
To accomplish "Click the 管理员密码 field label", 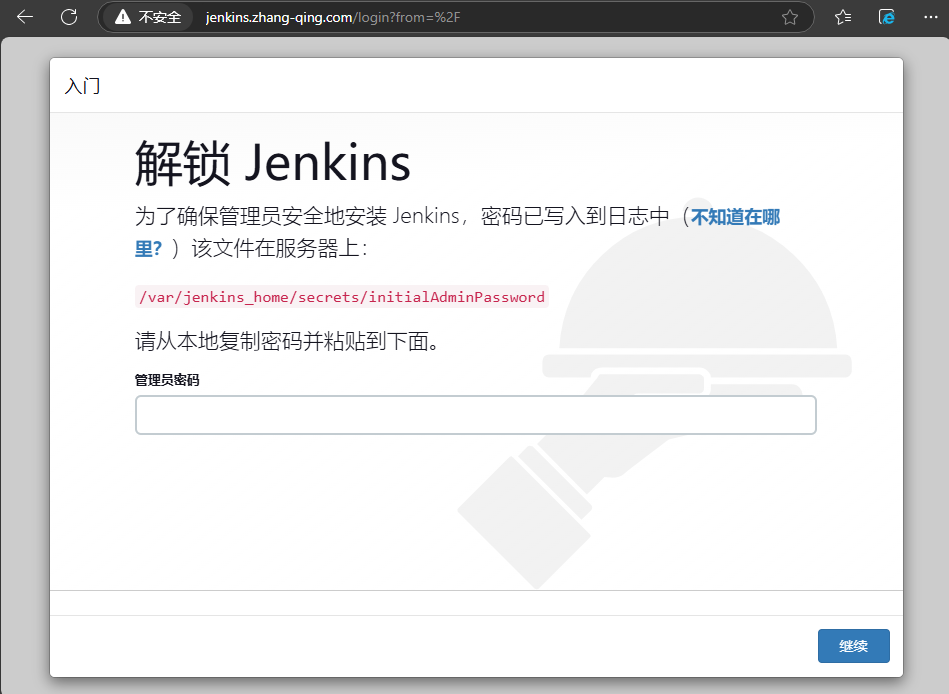I will tap(167, 380).
